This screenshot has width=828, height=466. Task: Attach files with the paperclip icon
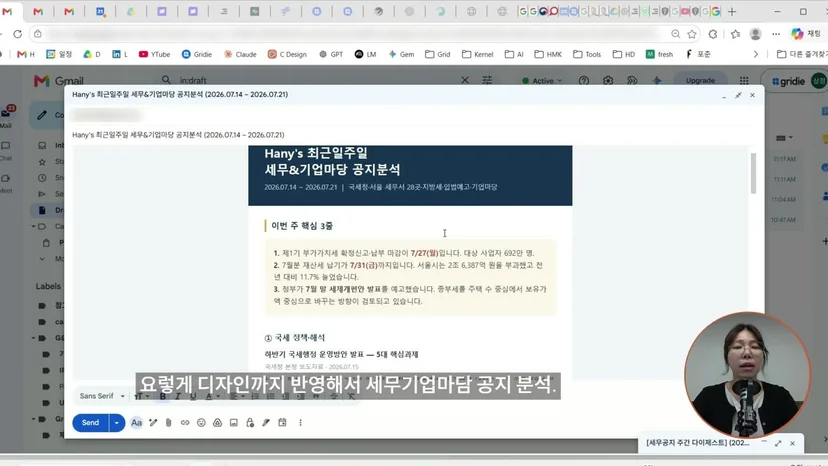tap(168, 423)
